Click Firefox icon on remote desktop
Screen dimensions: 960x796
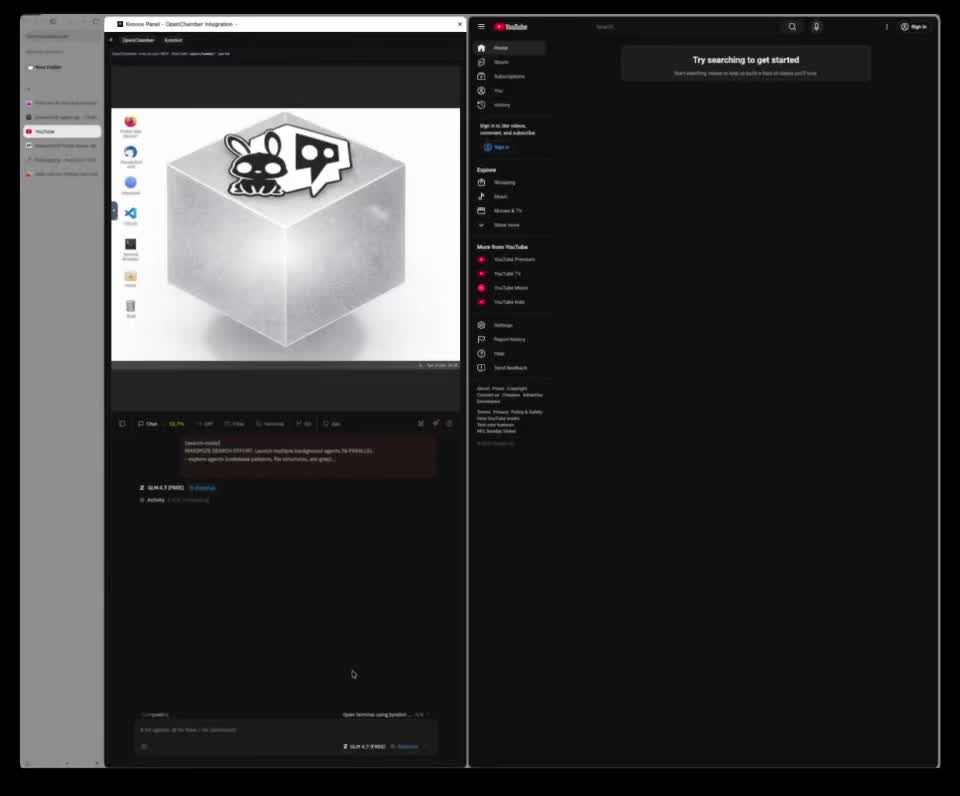130,122
